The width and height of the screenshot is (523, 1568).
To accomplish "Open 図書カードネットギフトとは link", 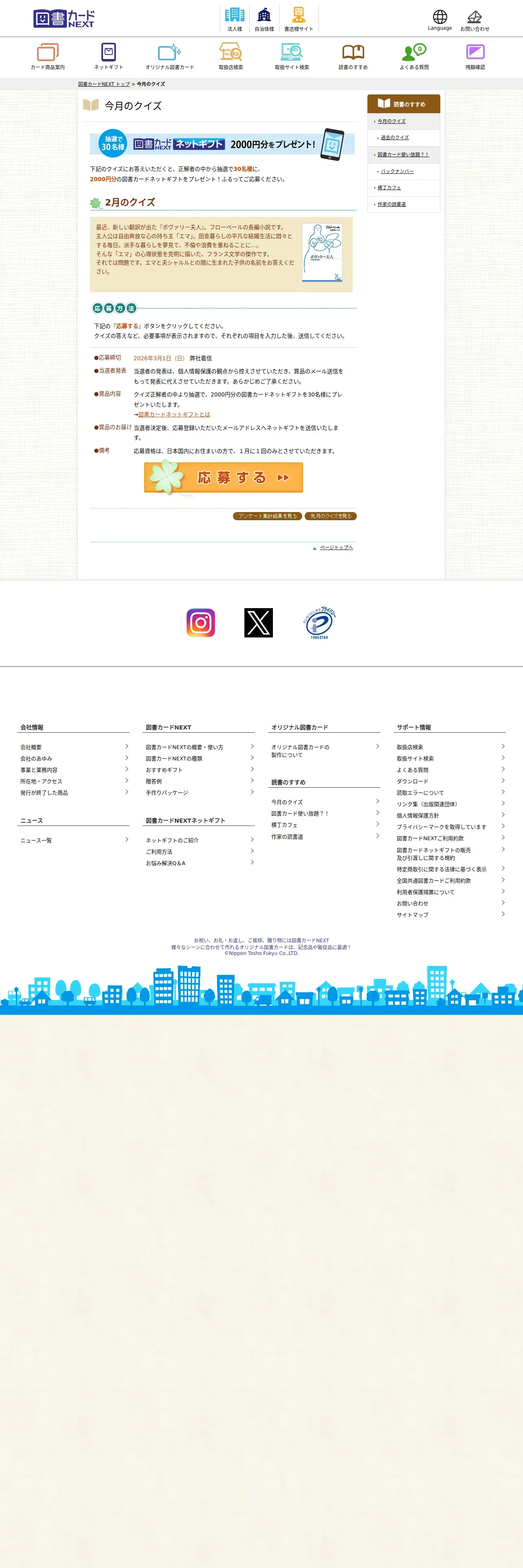I will (174, 414).
